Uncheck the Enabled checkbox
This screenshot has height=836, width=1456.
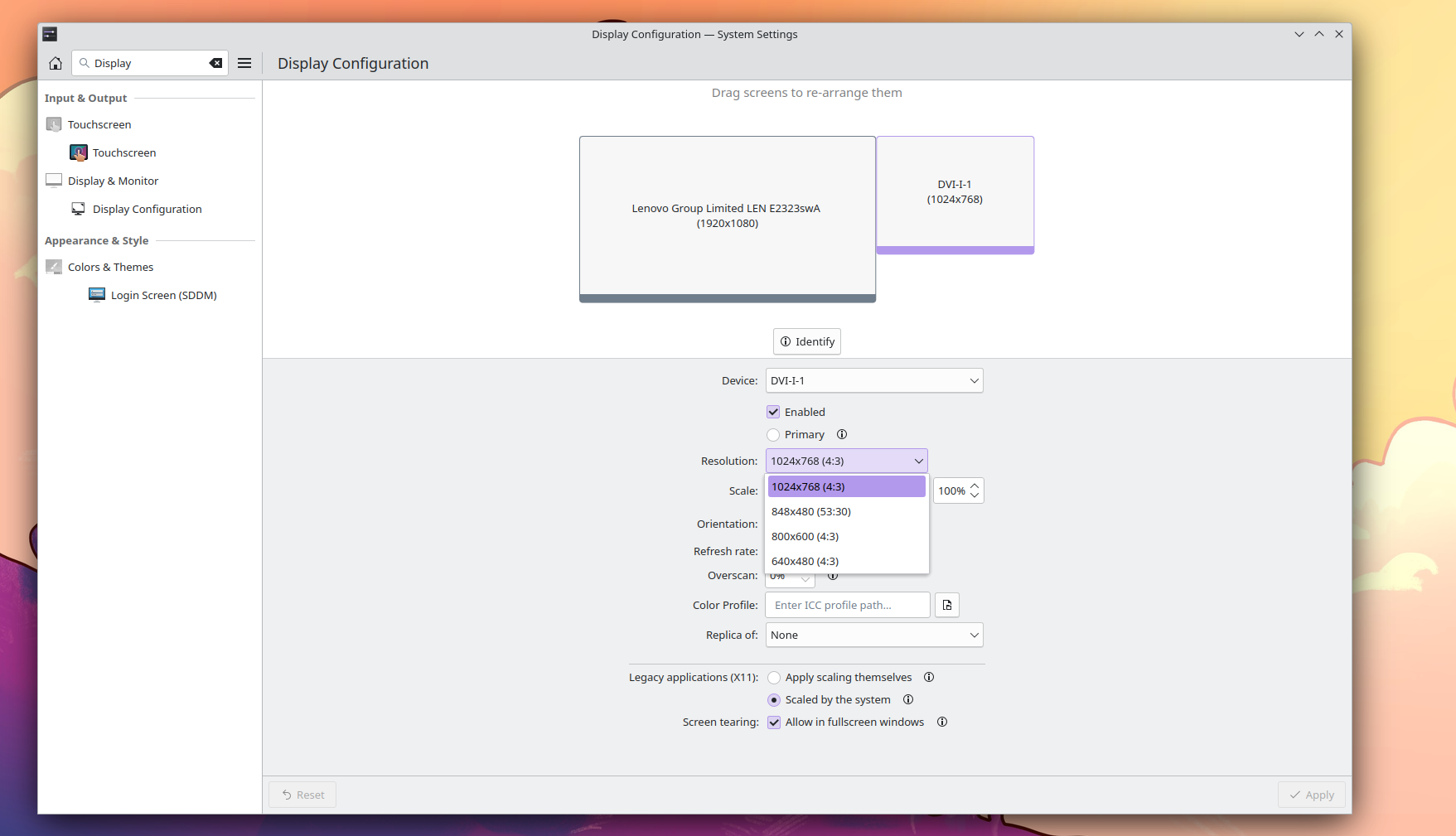coord(773,413)
